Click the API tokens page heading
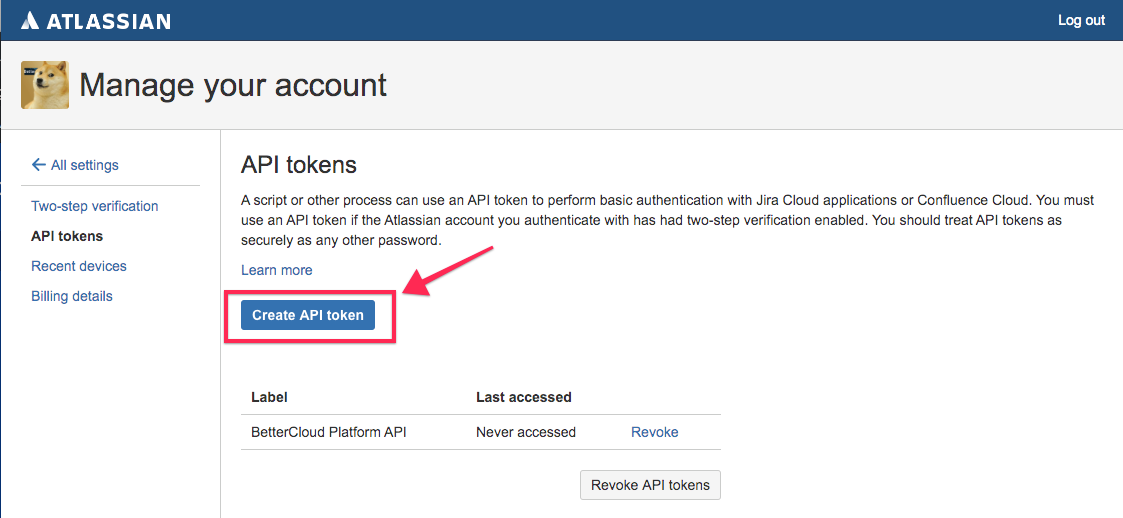The width and height of the screenshot is (1123, 518). click(x=298, y=164)
